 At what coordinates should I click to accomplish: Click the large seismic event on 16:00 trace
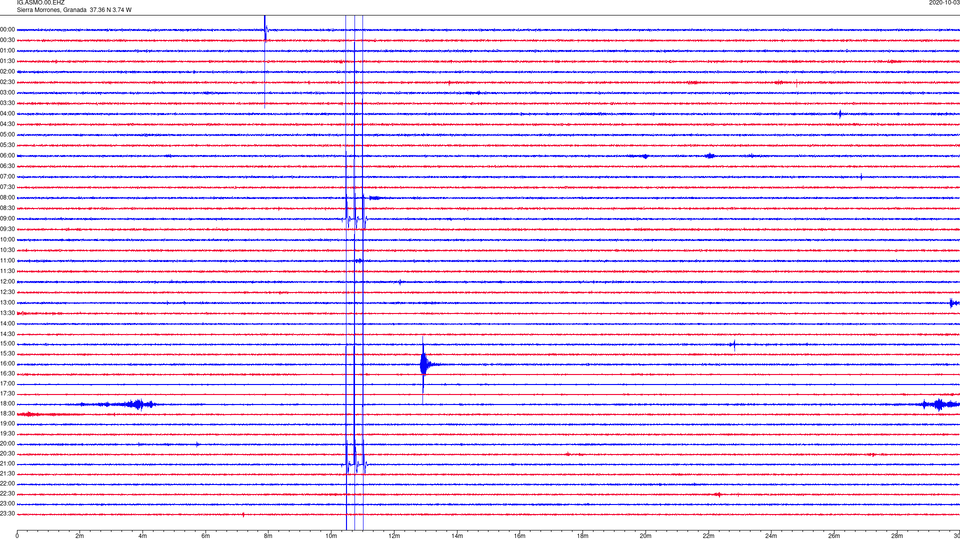(425, 366)
